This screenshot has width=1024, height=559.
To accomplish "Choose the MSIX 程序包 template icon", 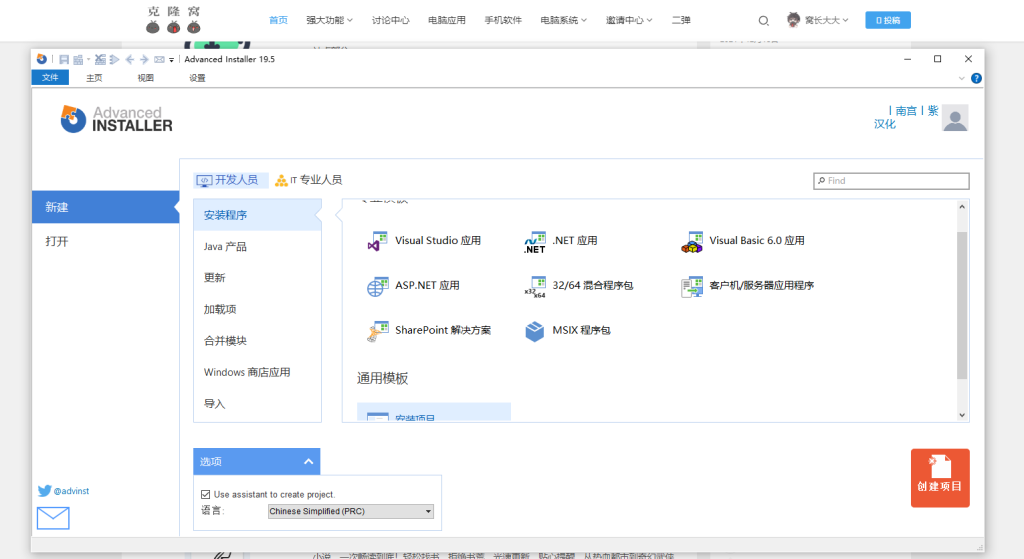I will coord(535,331).
